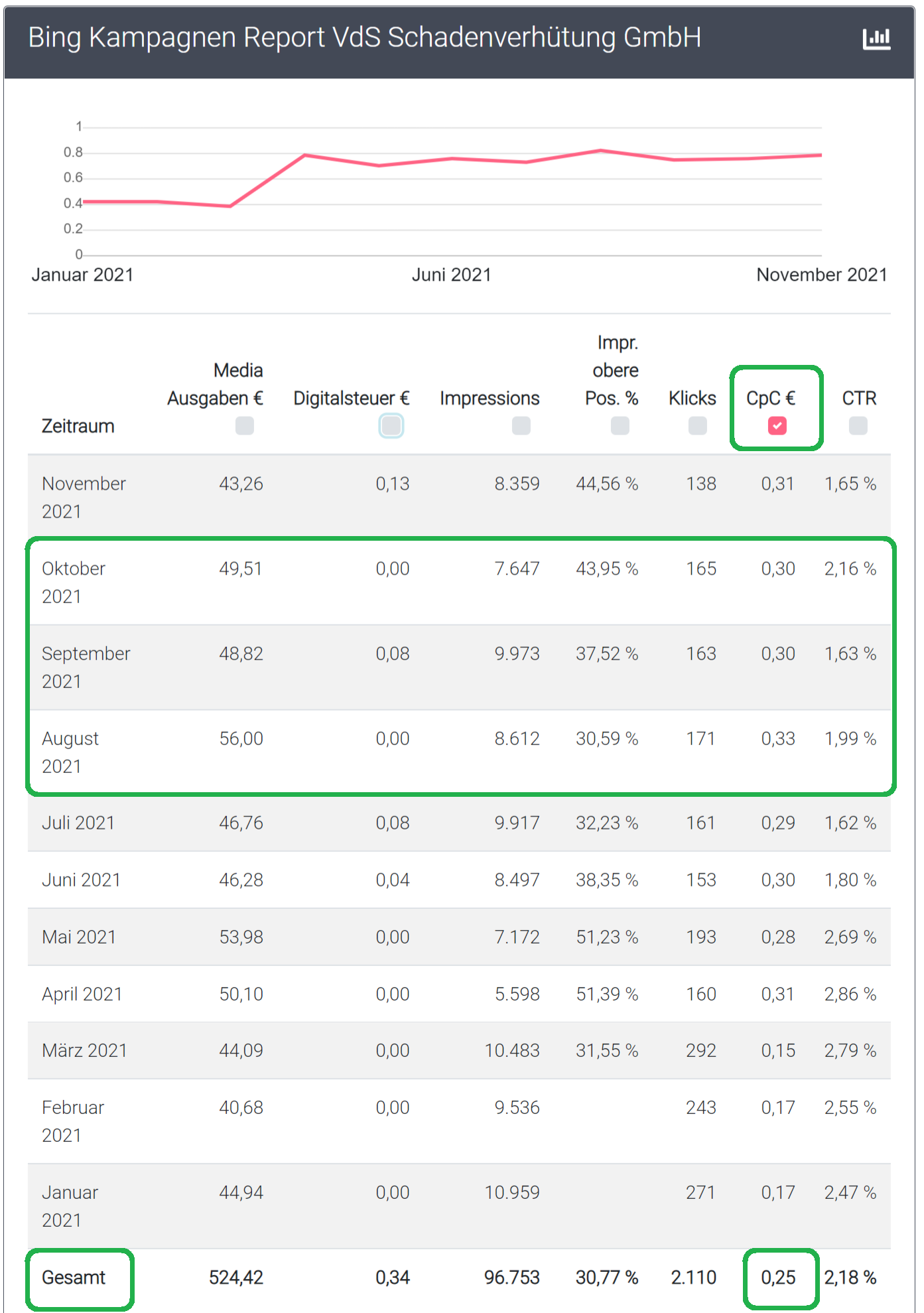924x1313 pixels.
Task: Click April CTR value 2,86 %
Action: [850, 994]
